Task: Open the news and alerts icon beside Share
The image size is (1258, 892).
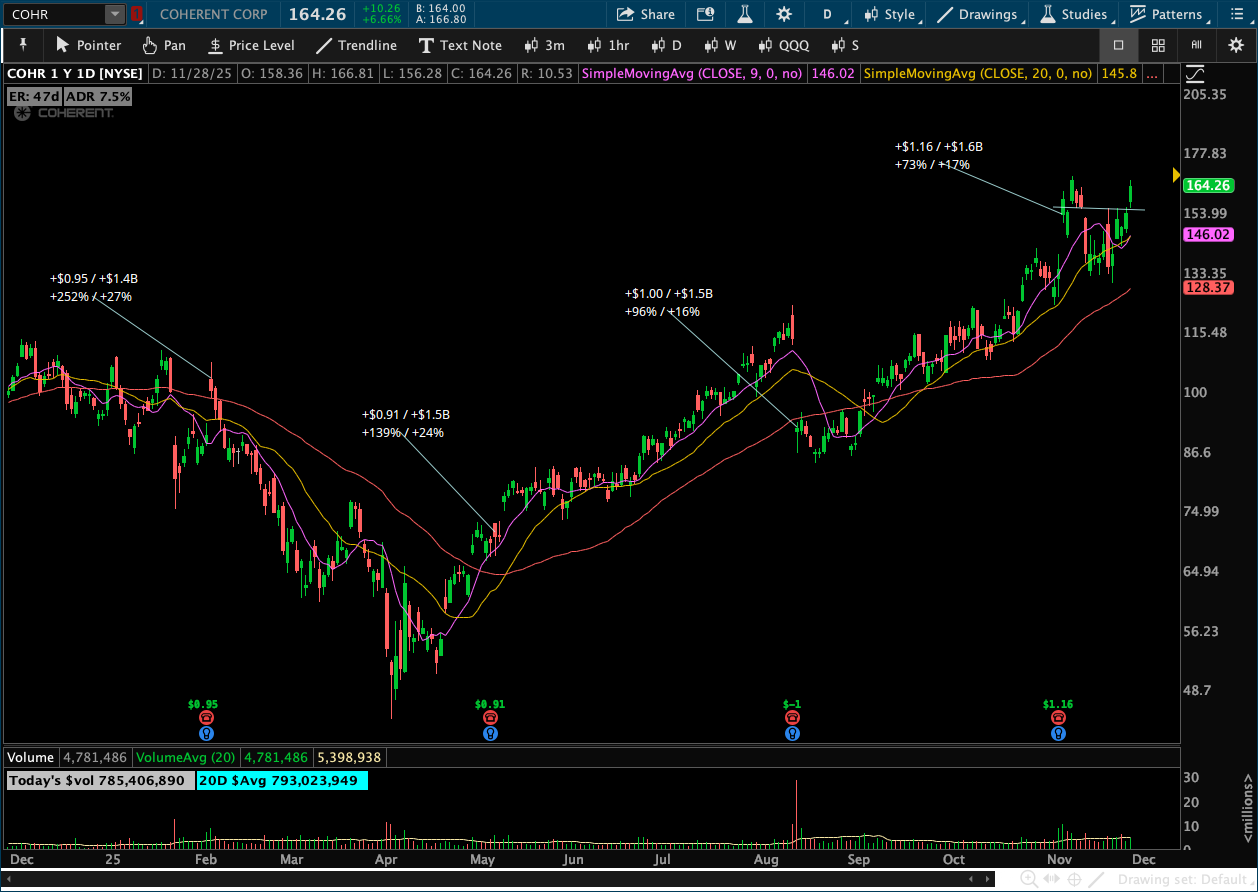Action: pos(705,14)
